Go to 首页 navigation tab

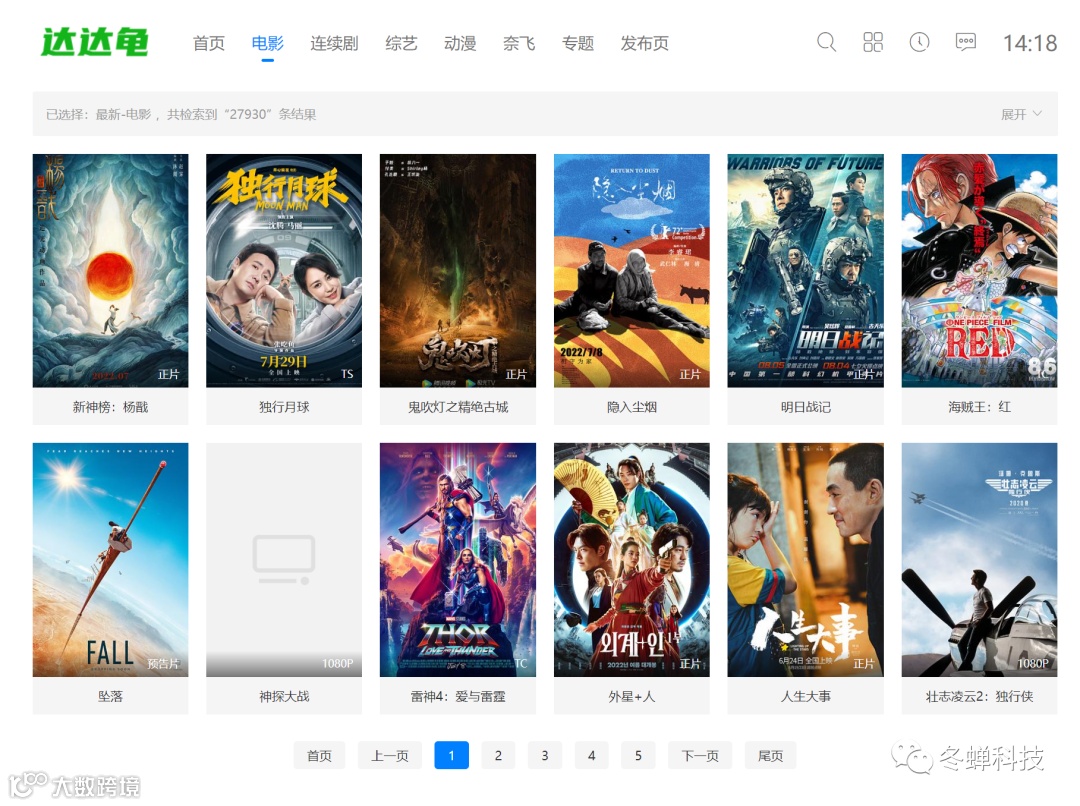tap(209, 43)
